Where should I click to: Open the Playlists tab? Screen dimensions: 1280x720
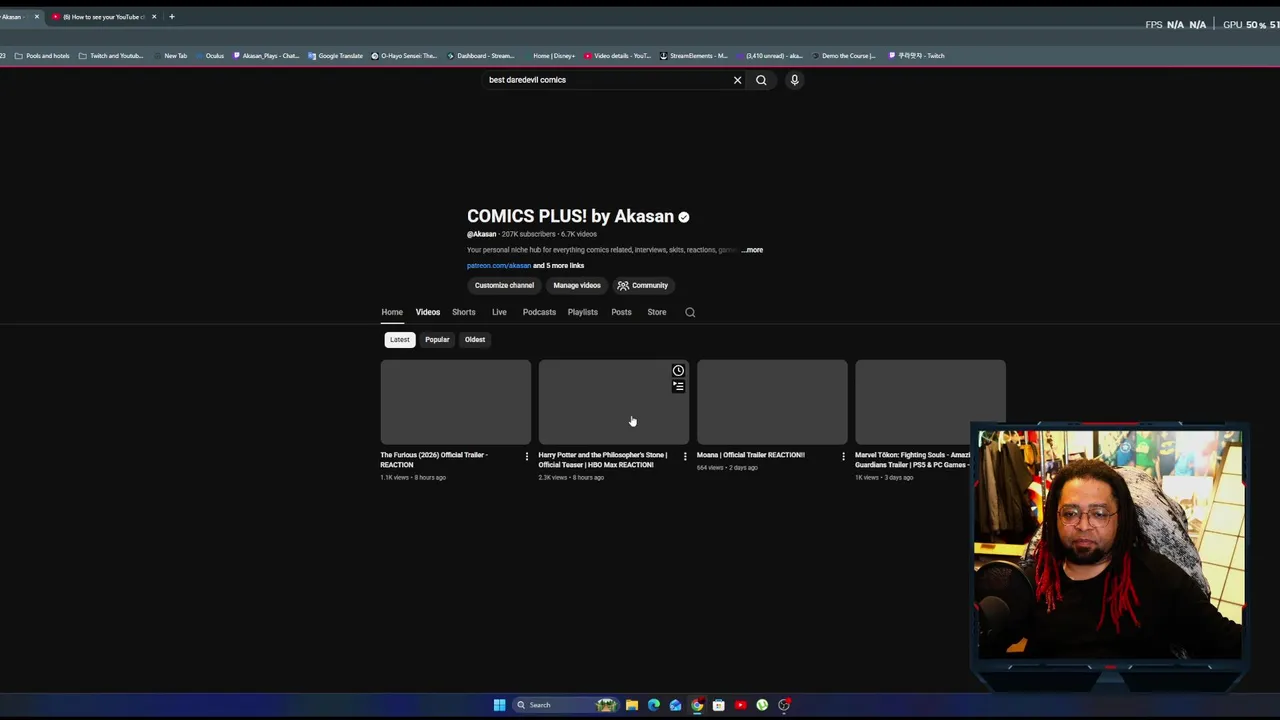(583, 312)
